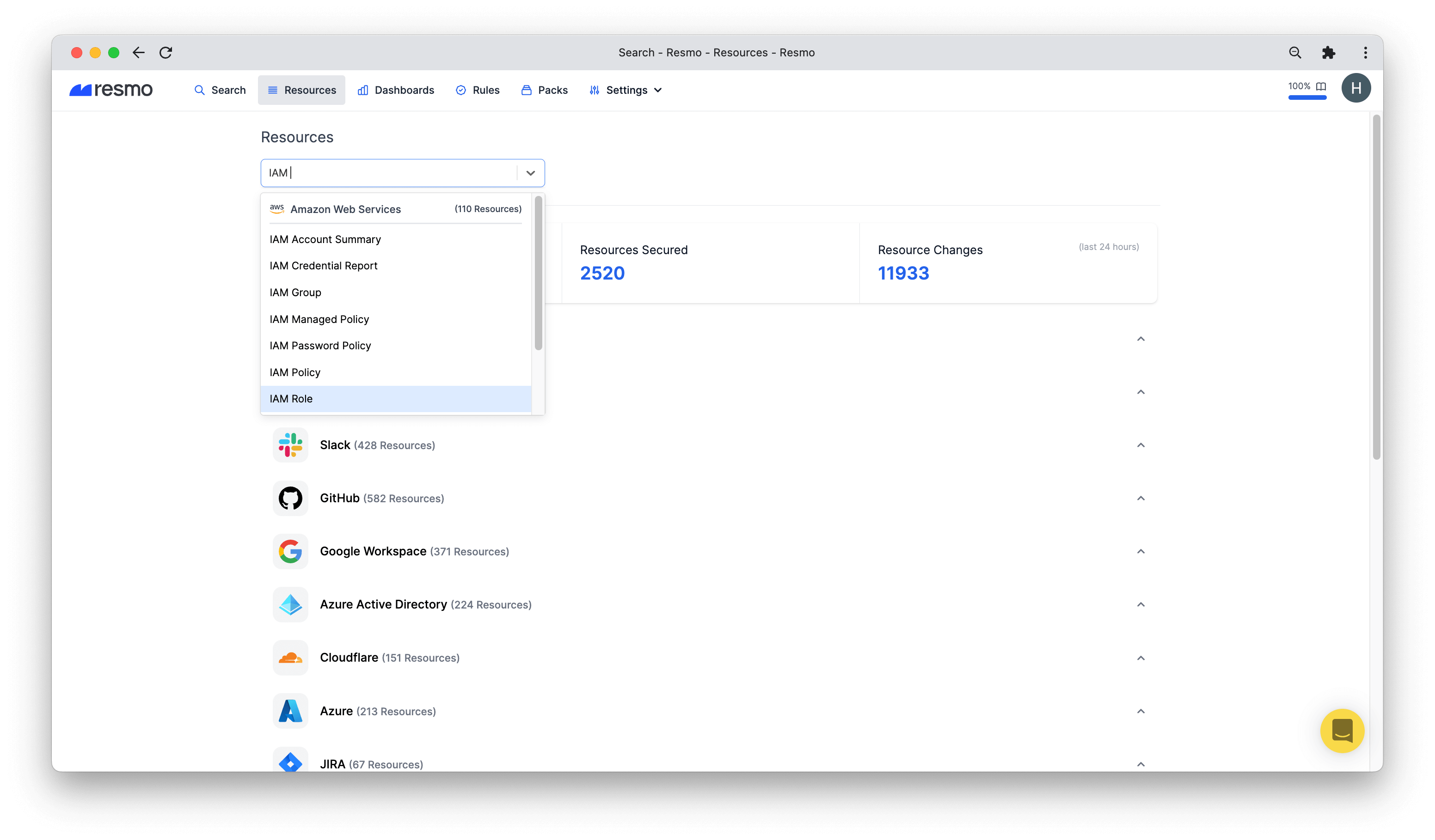
Task: Open the user avatar H menu
Action: click(1356, 88)
